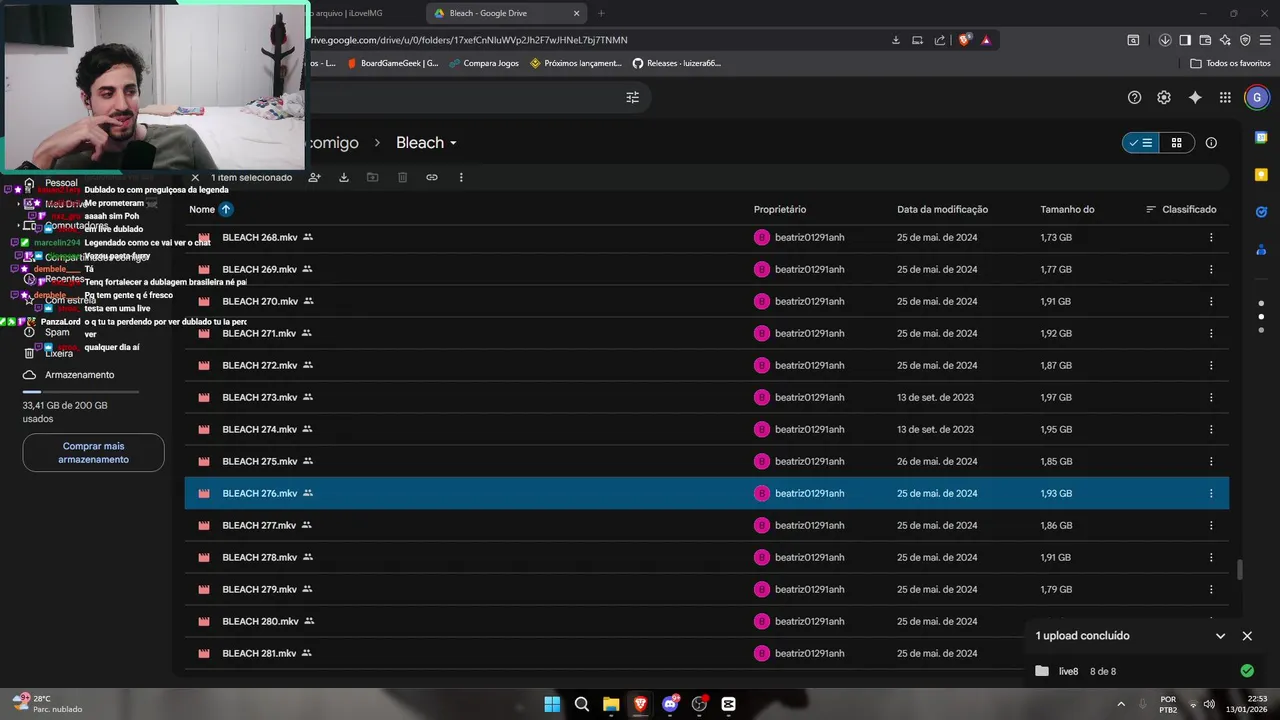Close the Bleach - Google Drive tab
The height and width of the screenshot is (720, 1280).
pos(576,13)
